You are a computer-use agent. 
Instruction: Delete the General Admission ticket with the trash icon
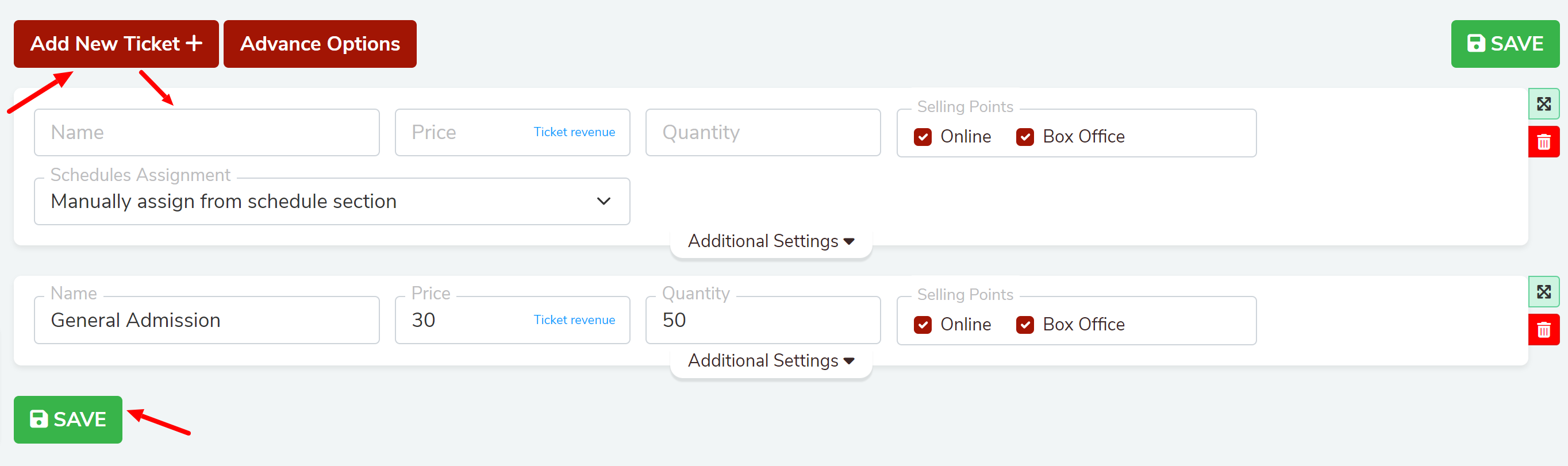[x=1543, y=330]
